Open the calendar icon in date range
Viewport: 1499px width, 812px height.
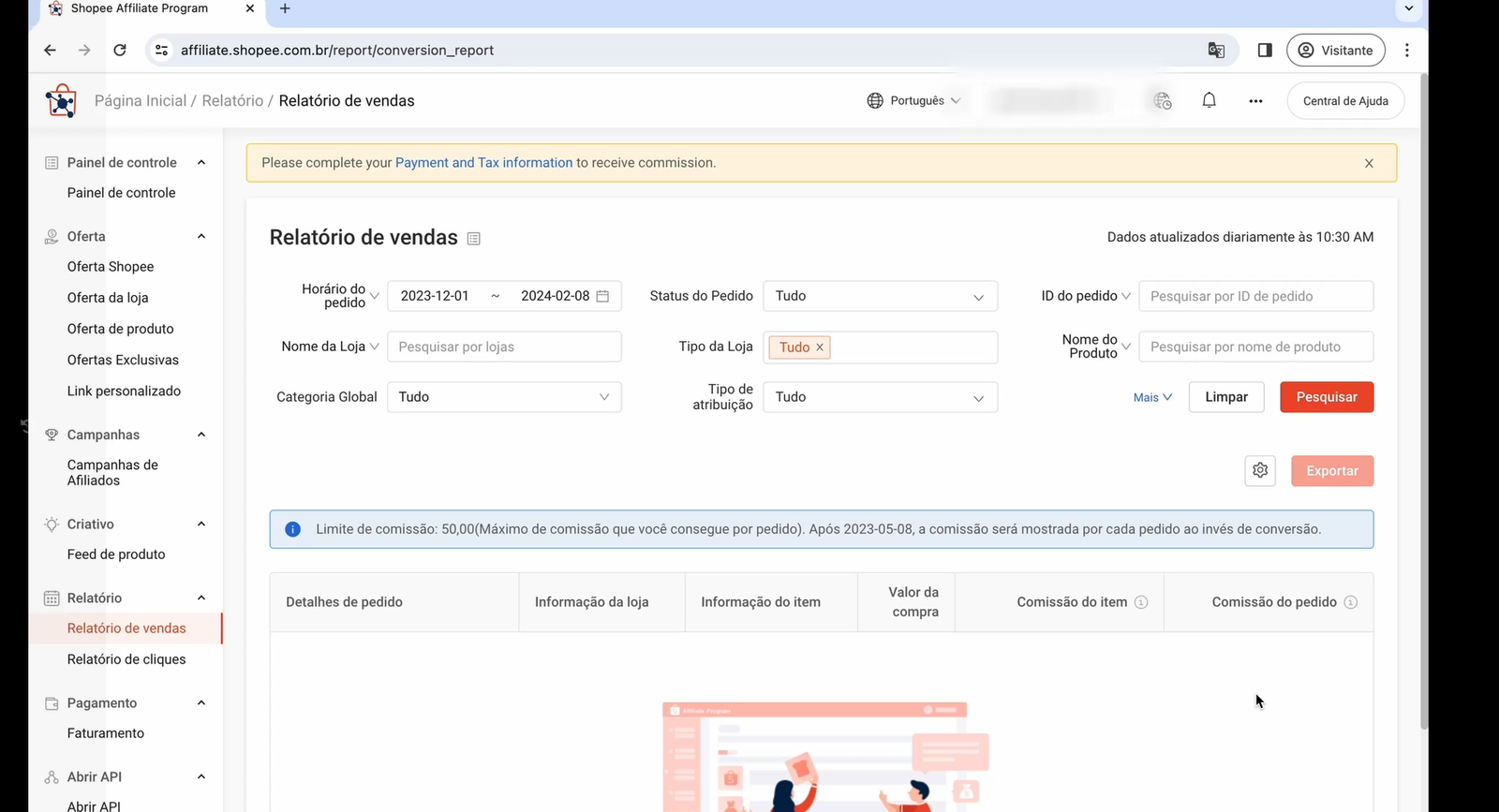point(602,296)
